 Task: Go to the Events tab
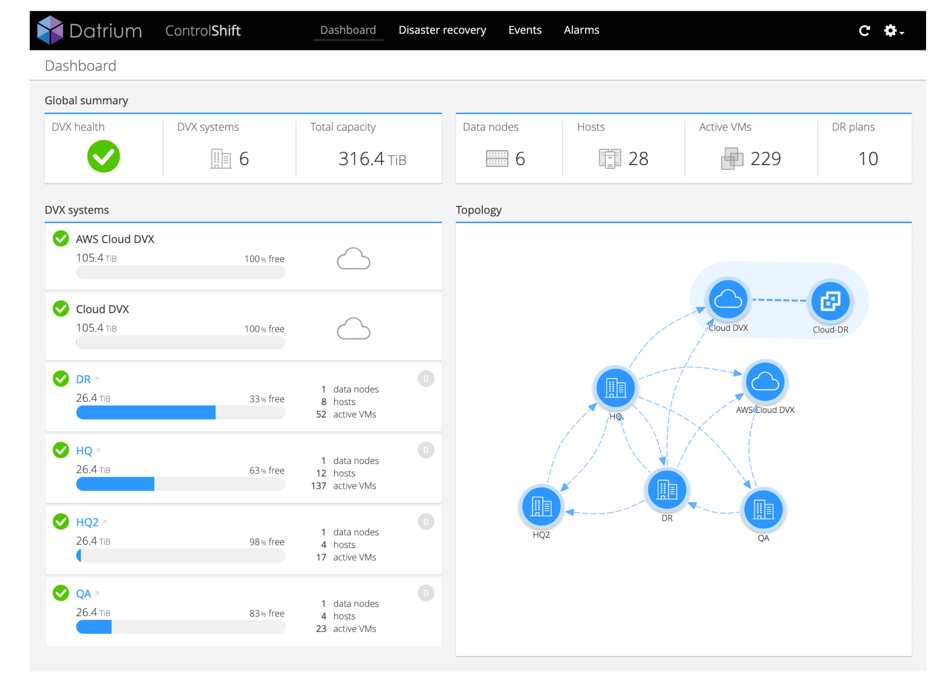[525, 30]
